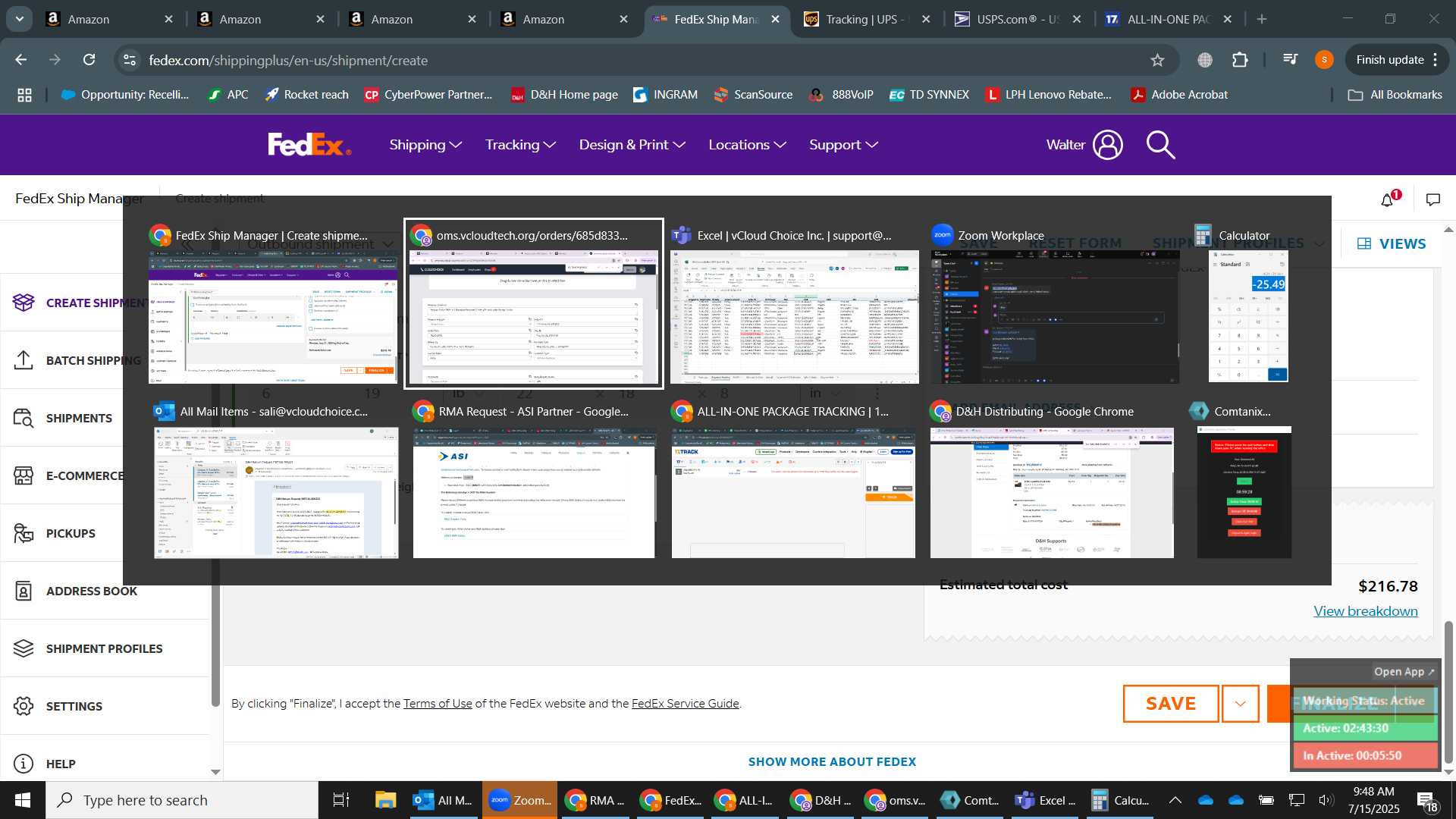
Task: Switch to Zoom Workplace window thumbnail
Action: pyautogui.click(x=1055, y=306)
